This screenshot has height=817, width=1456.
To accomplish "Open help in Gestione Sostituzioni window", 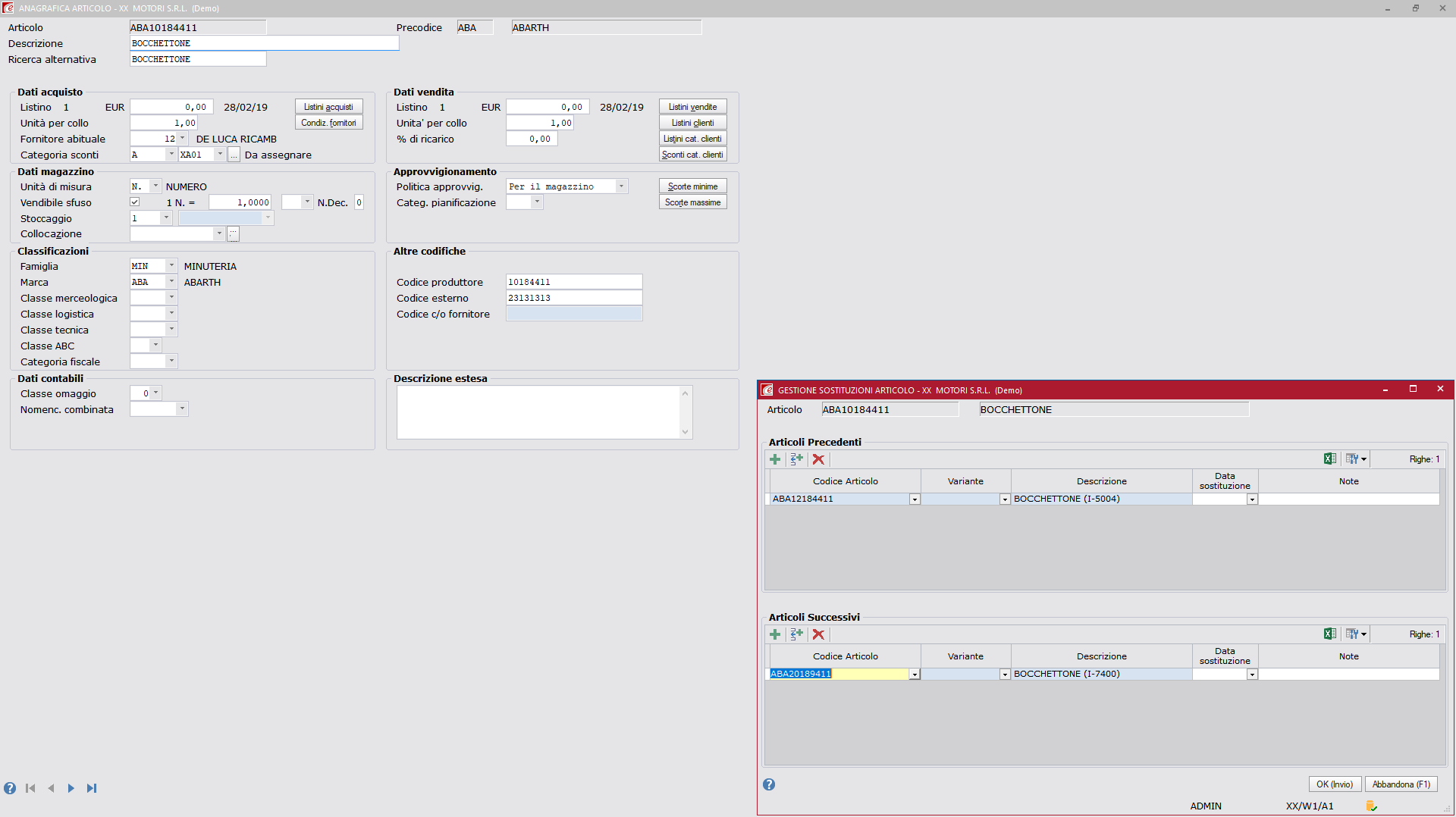I will 769,784.
